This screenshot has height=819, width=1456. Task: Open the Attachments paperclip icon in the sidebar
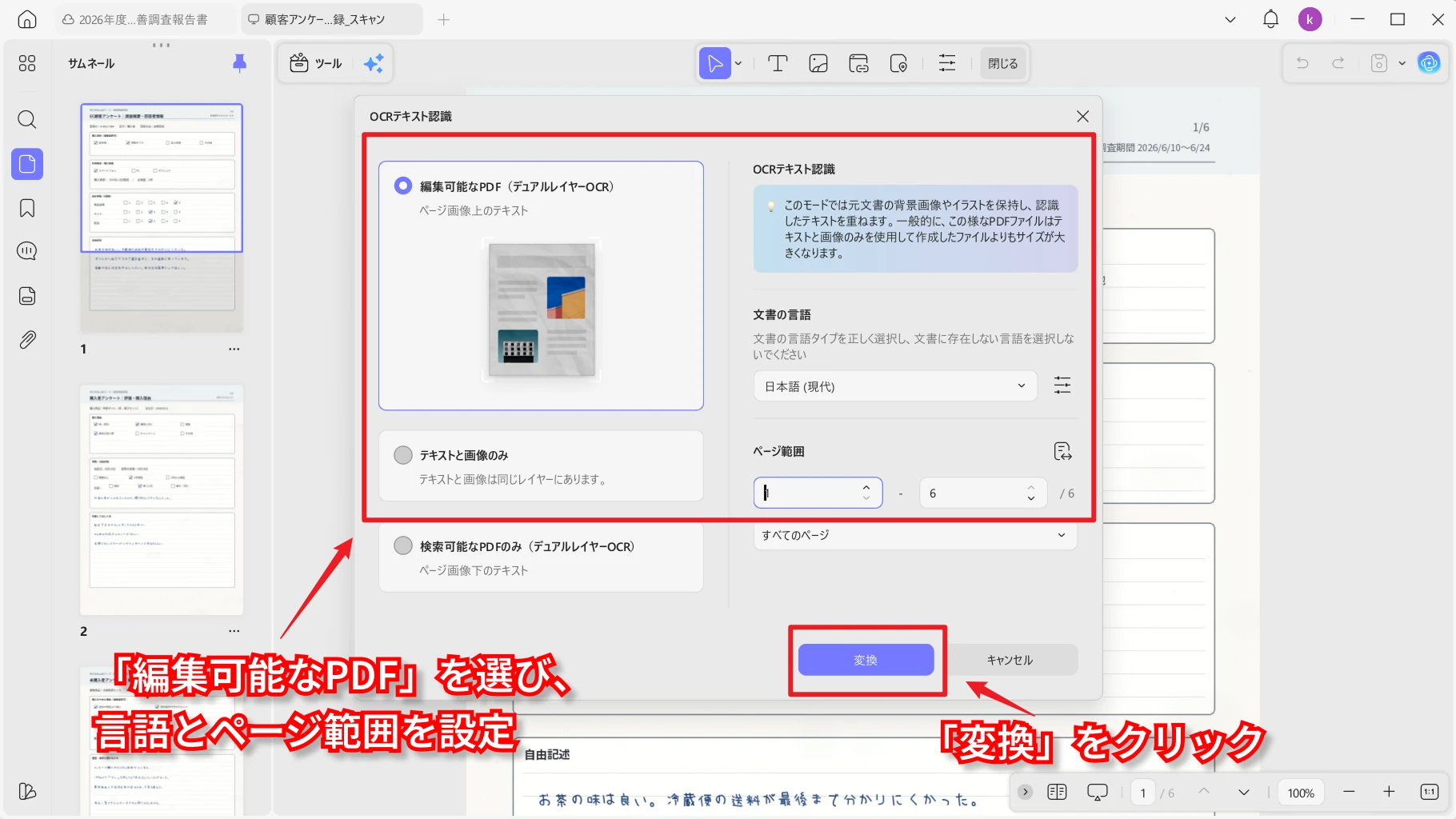[x=27, y=340]
